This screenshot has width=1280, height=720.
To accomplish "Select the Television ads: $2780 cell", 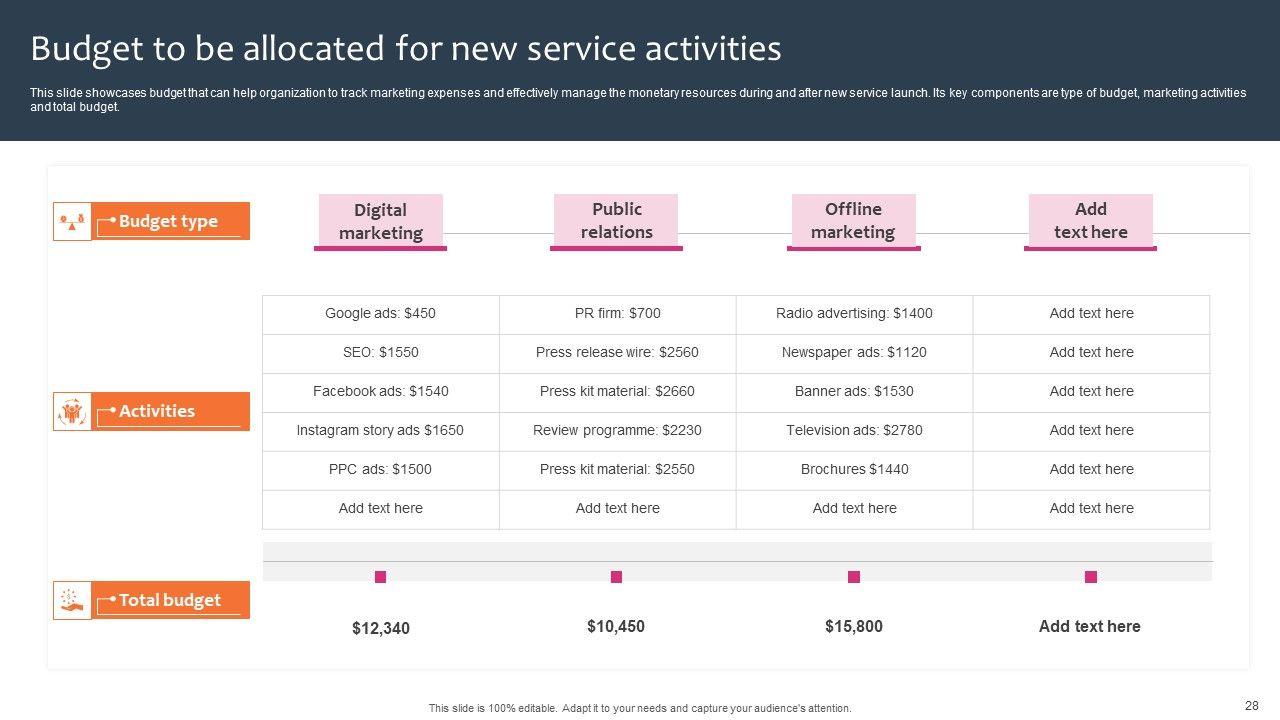I will click(x=854, y=431).
